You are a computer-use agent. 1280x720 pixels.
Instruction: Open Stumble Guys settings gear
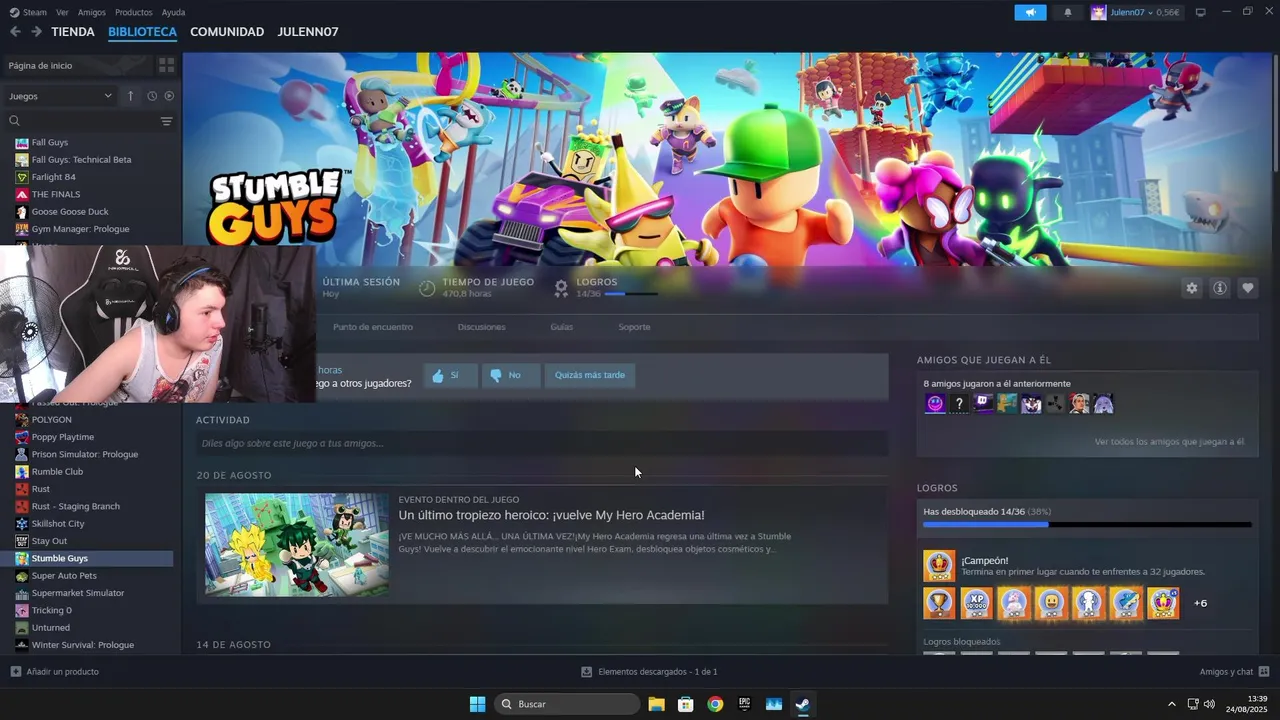point(1191,288)
